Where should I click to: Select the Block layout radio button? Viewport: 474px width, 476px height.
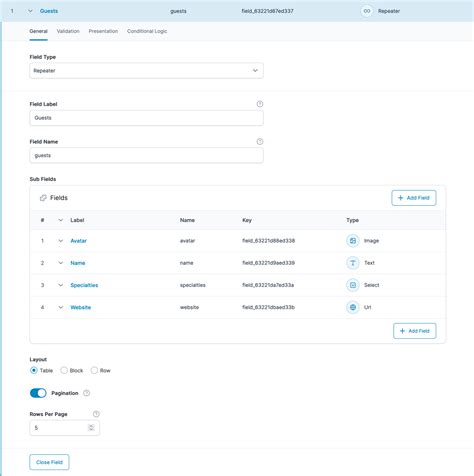point(64,370)
